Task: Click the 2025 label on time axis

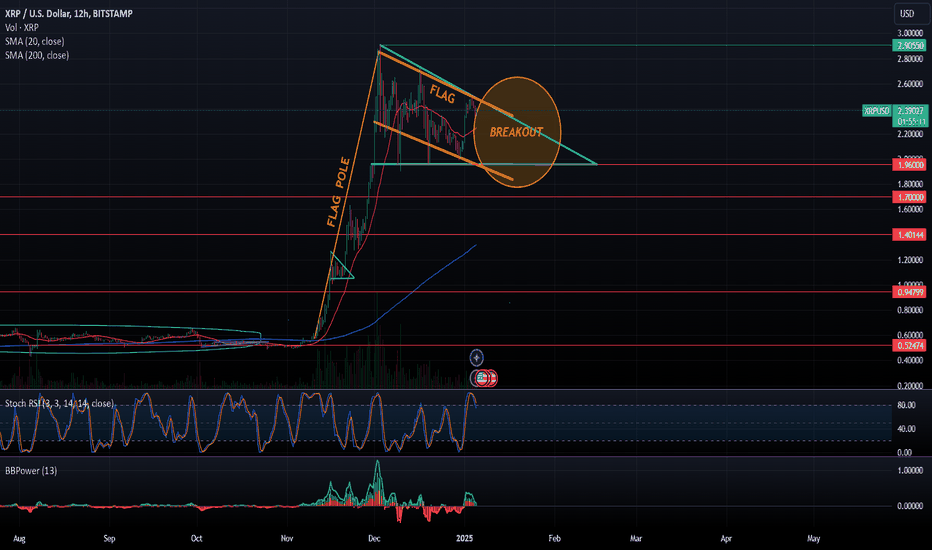Action: pos(464,539)
